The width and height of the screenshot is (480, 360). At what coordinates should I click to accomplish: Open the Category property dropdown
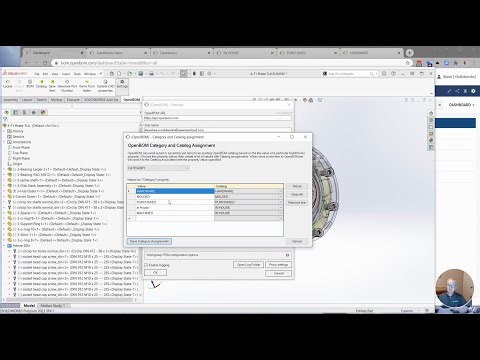[x=158, y=168]
